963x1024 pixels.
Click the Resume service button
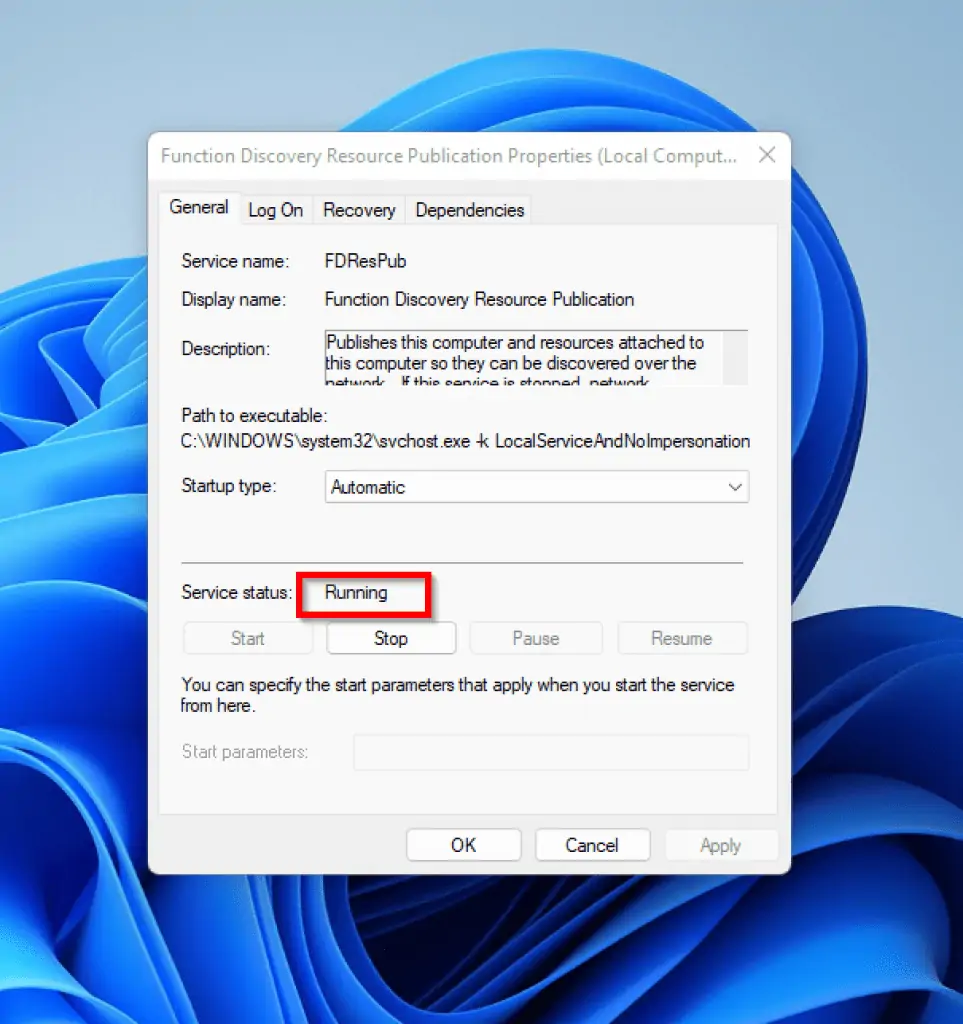[681, 638]
